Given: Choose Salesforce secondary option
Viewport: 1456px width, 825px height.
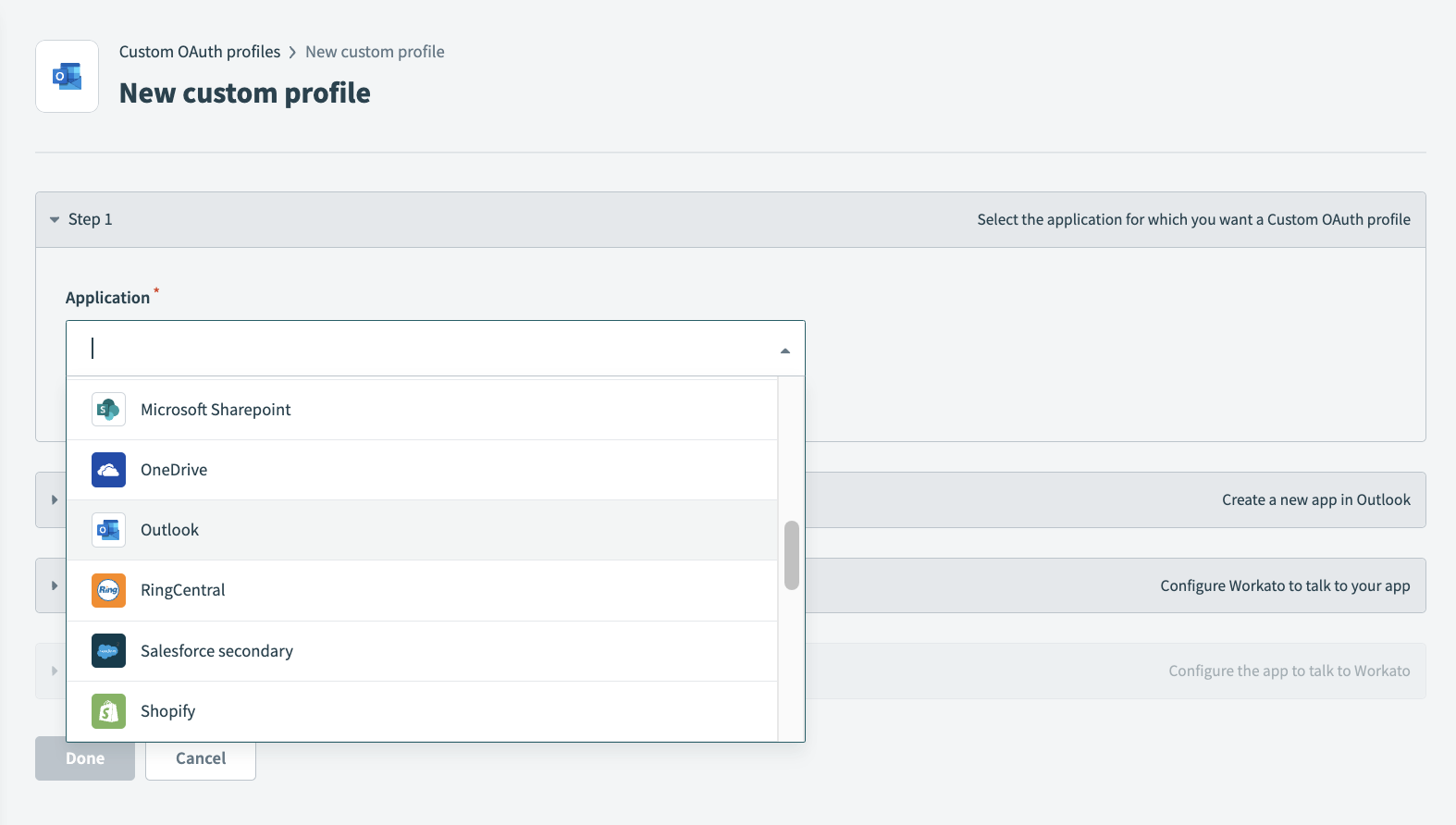Looking at the screenshot, I should (x=422, y=651).
